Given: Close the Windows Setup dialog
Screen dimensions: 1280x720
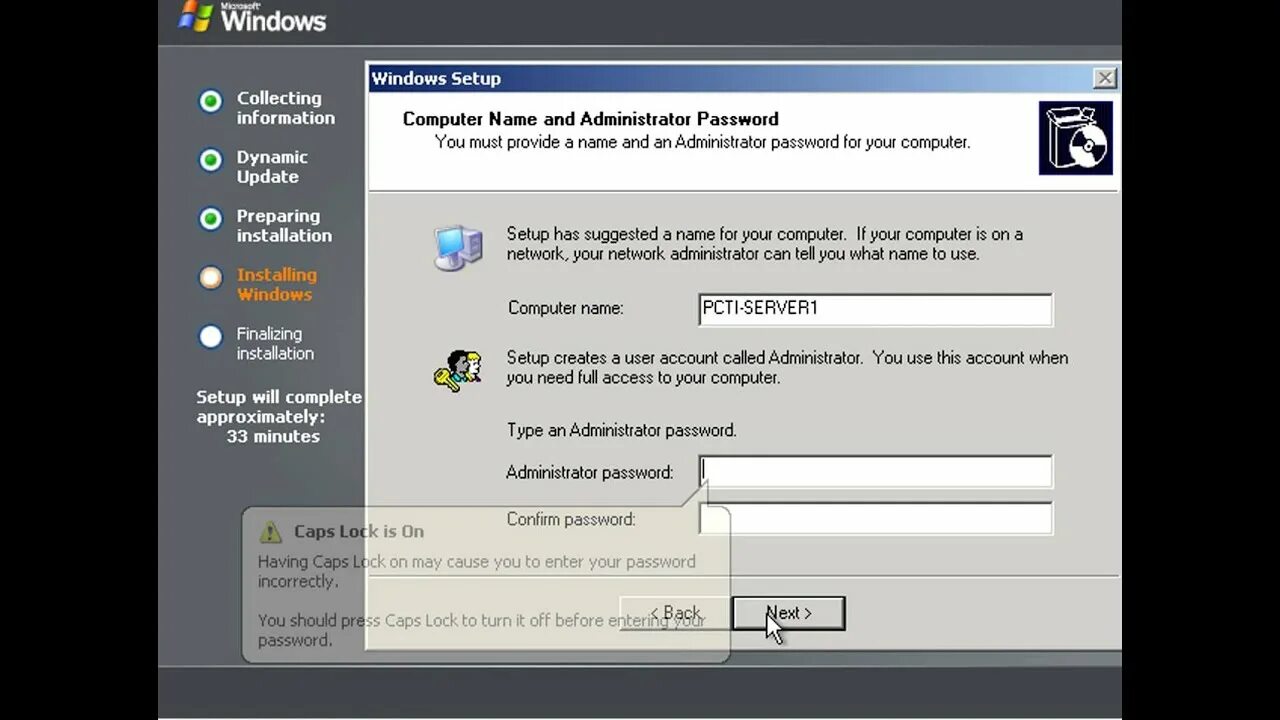Looking at the screenshot, I should (x=1104, y=78).
